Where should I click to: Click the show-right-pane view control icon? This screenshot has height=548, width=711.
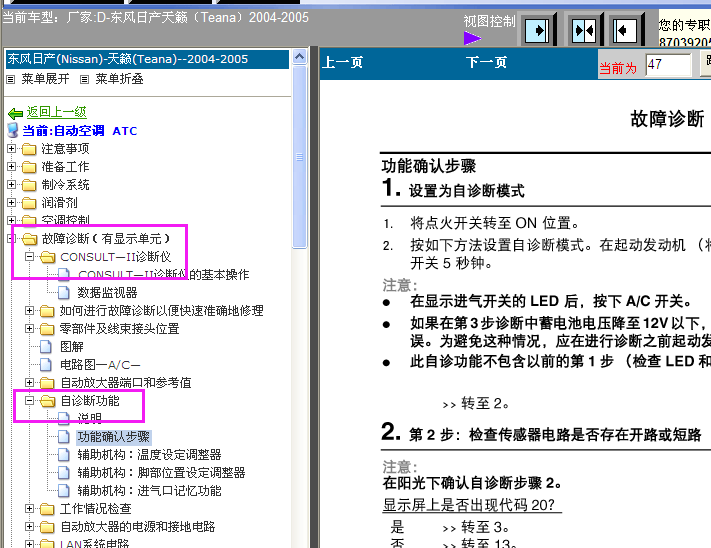pos(537,31)
